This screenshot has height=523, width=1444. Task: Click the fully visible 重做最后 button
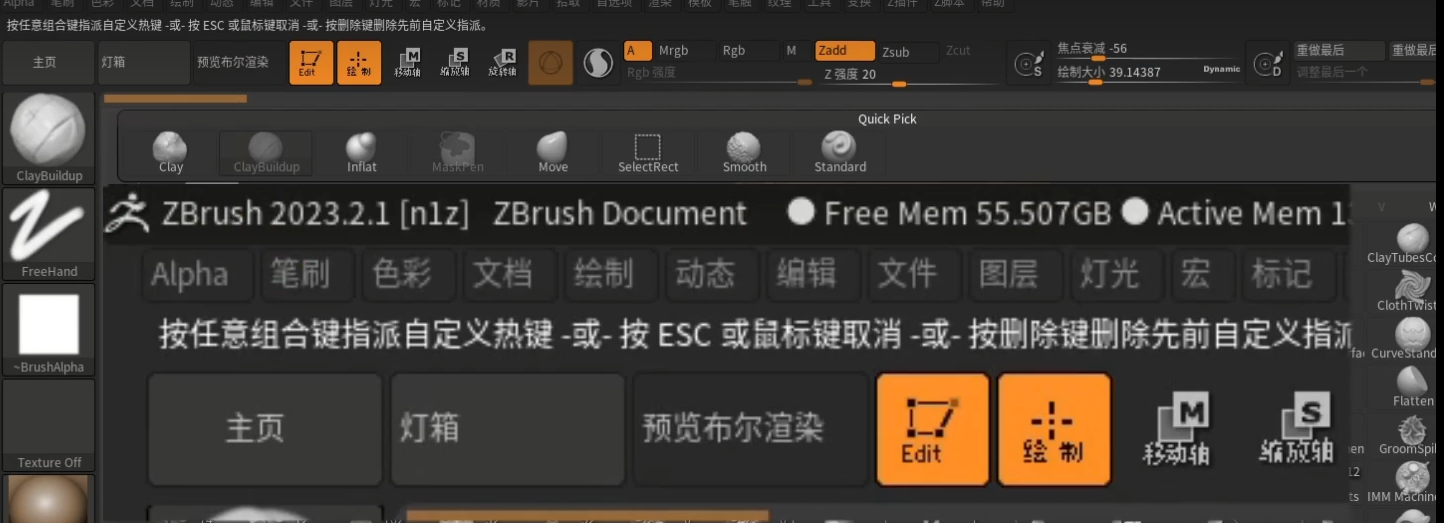point(1339,50)
